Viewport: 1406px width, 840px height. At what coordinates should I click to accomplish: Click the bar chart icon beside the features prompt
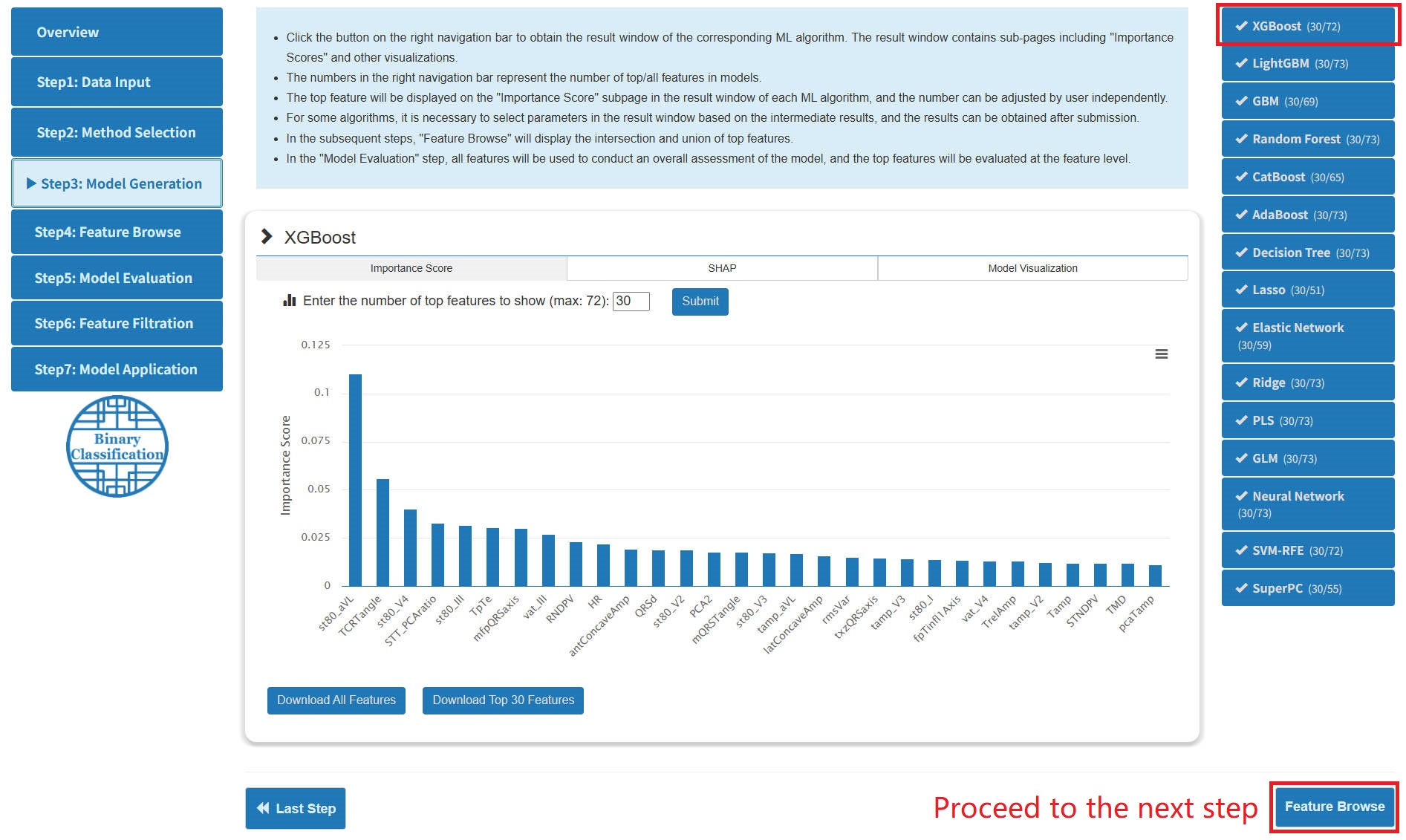[x=290, y=301]
